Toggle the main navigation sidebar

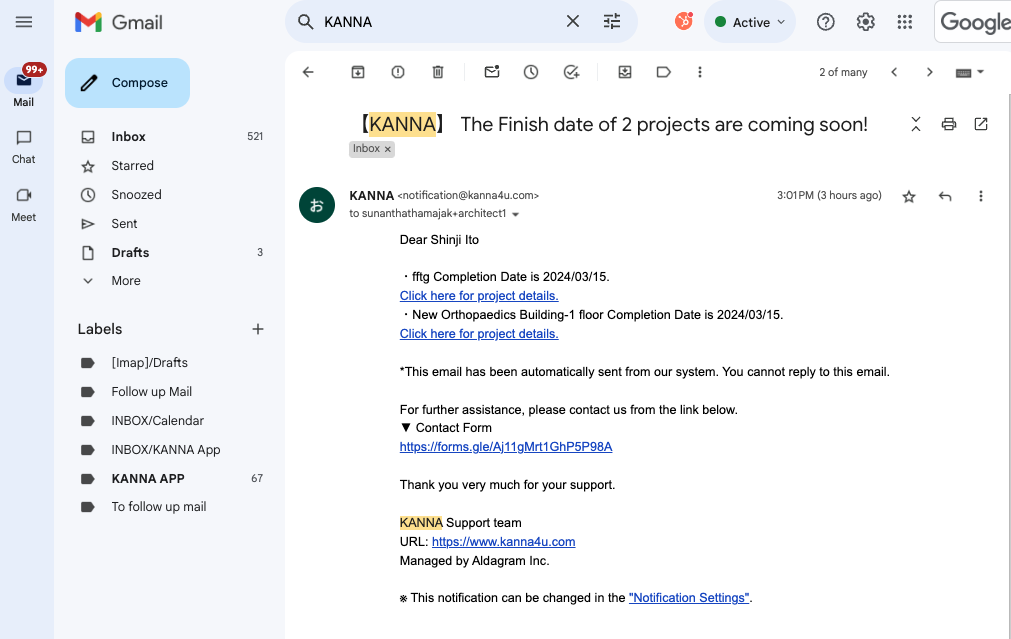pos(24,21)
